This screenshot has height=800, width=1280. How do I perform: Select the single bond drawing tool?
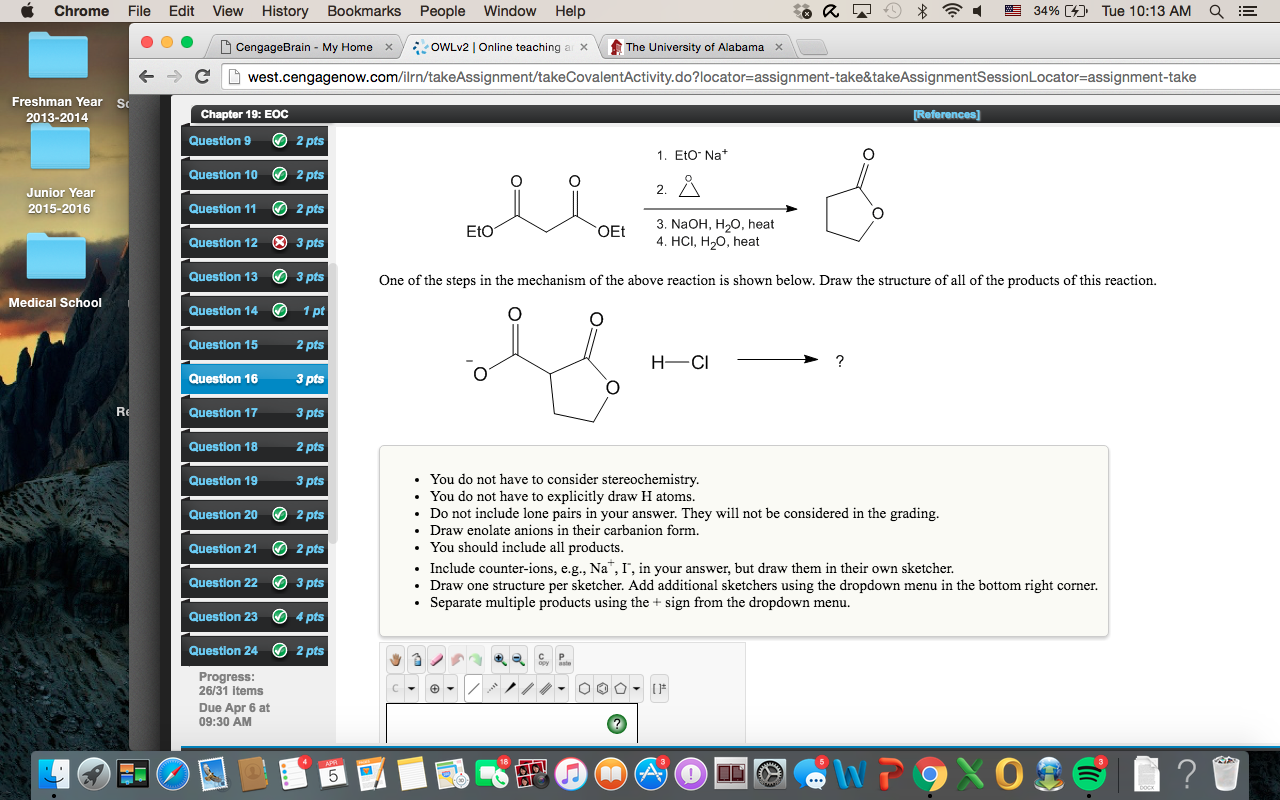point(474,688)
